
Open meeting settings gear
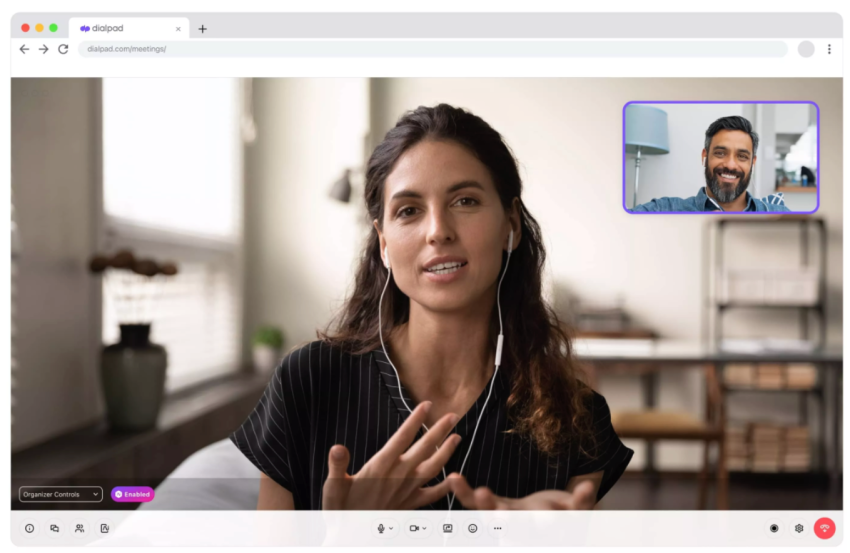click(x=799, y=528)
